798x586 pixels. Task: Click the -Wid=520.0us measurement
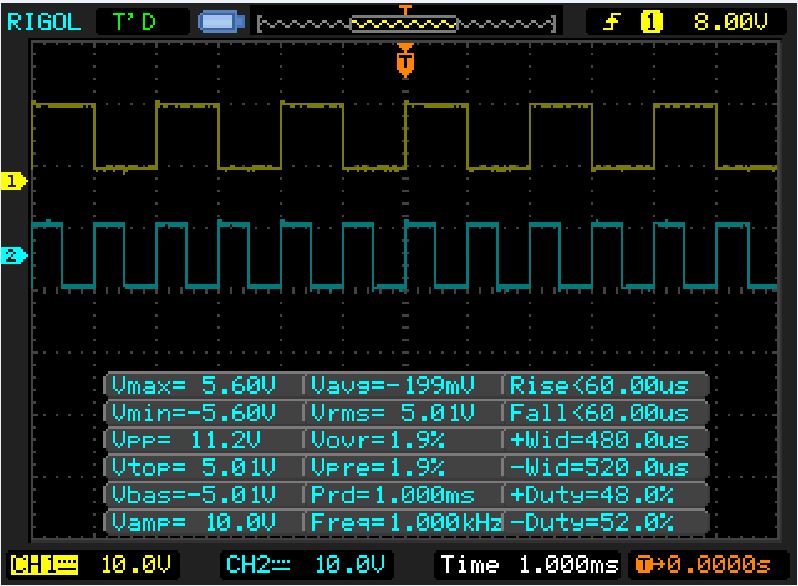tap(600, 467)
